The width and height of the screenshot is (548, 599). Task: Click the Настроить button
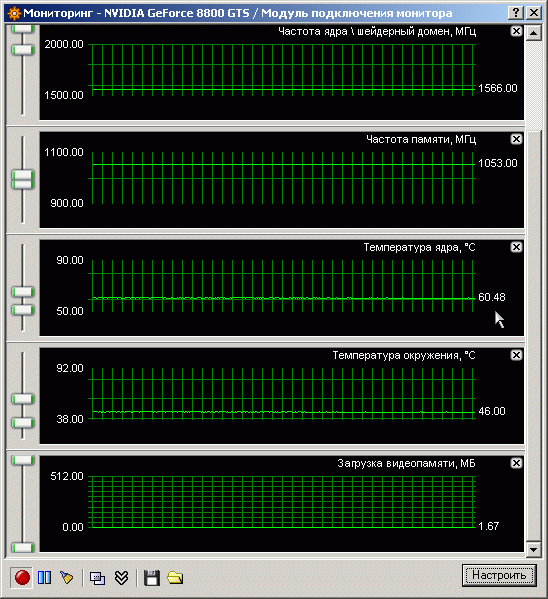coord(499,575)
